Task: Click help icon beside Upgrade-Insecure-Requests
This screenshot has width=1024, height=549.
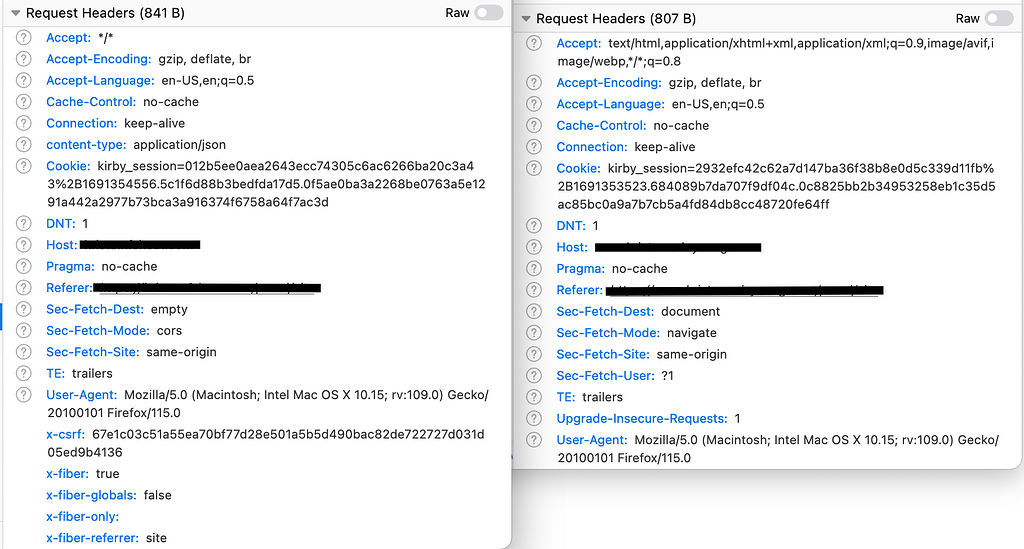Action: 535,419
